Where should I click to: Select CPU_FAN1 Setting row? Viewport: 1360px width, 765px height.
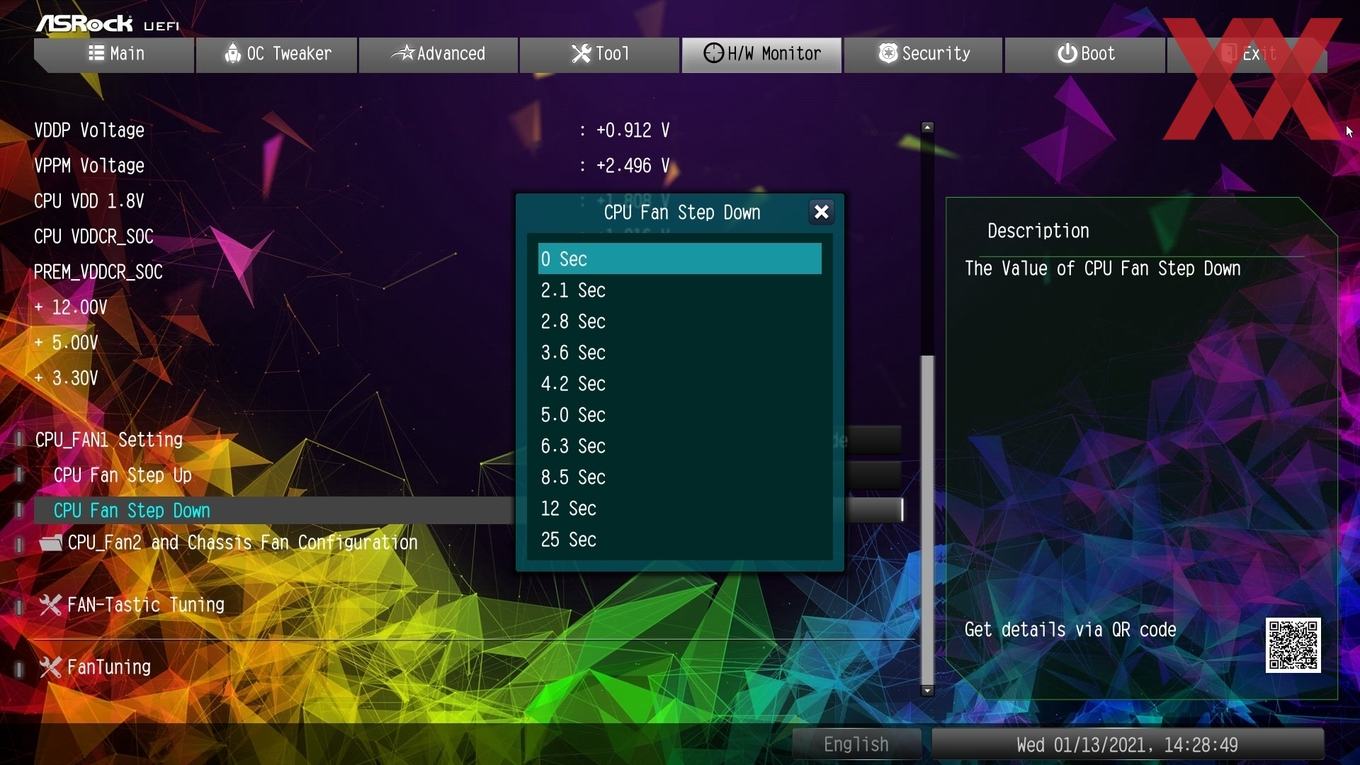(109, 440)
